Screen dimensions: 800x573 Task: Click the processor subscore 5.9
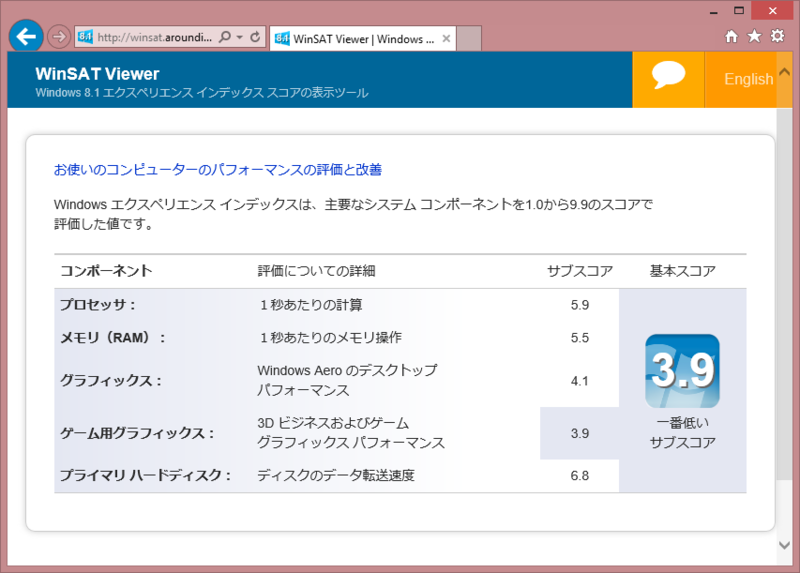tap(580, 305)
